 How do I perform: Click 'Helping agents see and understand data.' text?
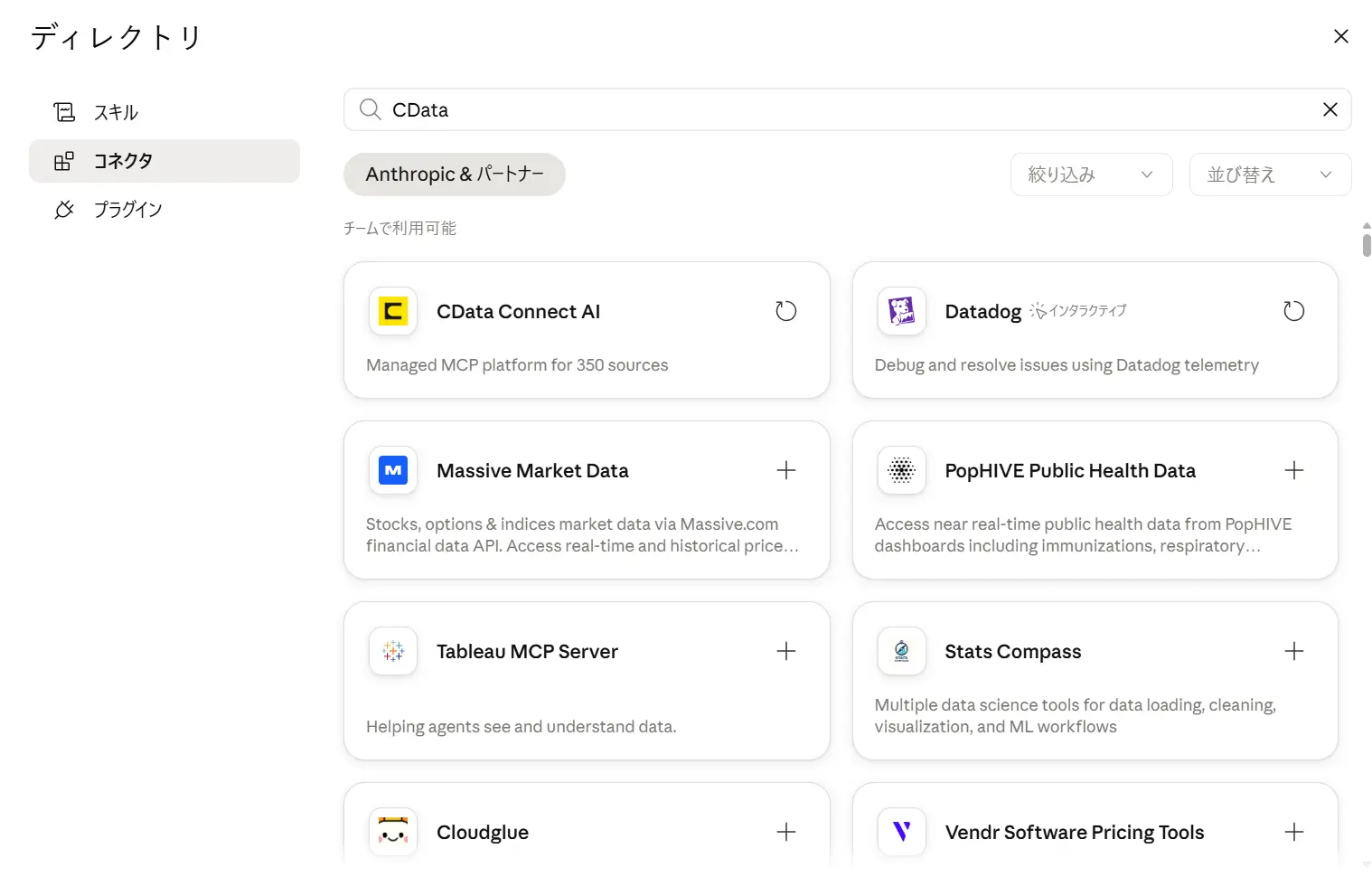pyautogui.click(x=521, y=727)
